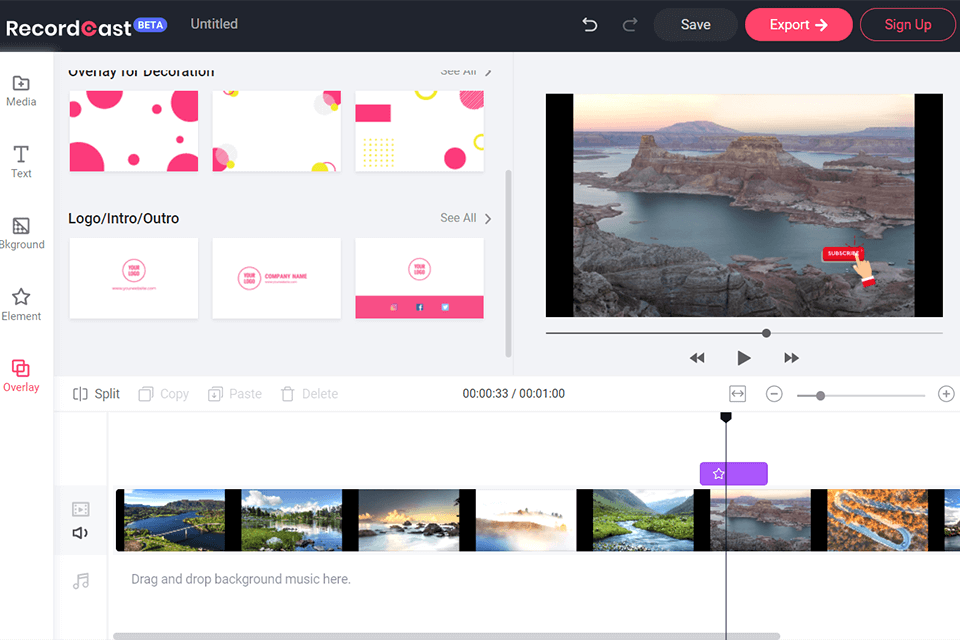Click the music note icon on audio track
Image resolution: width=960 pixels, height=640 pixels.
click(x=81, y=580)
